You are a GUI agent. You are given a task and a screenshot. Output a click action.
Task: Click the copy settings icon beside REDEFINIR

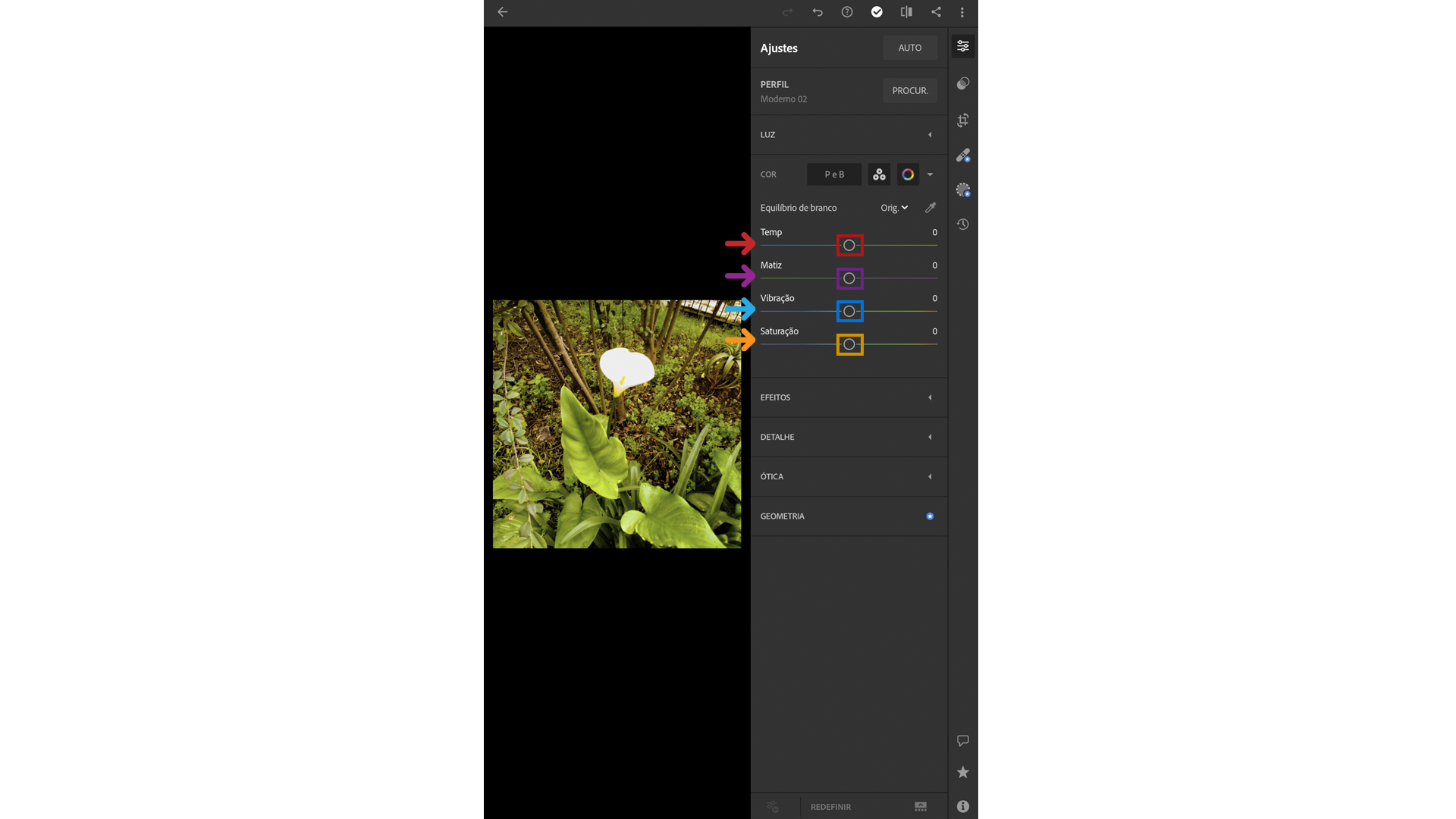tap(772, 807)
